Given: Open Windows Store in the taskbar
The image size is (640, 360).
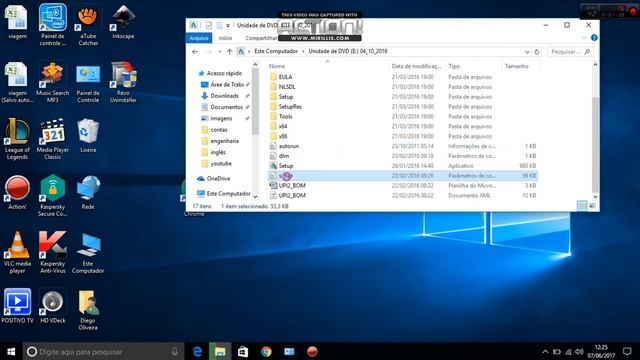Looking at the screenshot, I should click(x=243, y=351).
